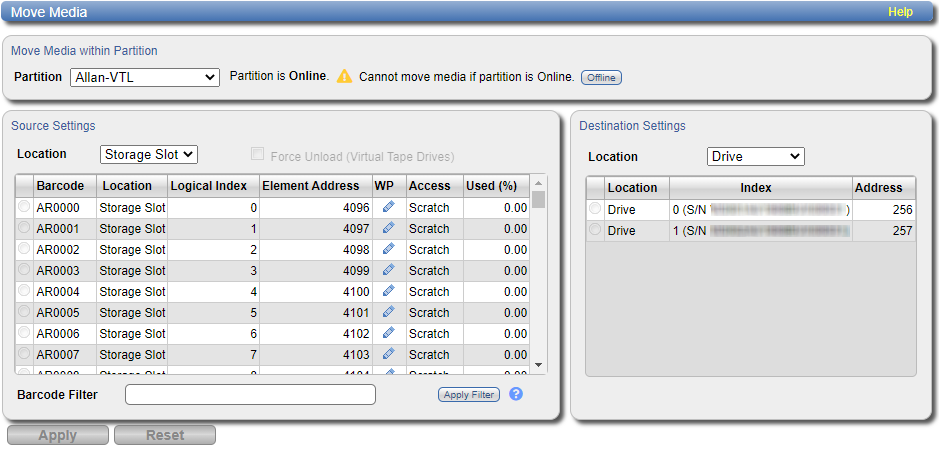The width and height of the screenshot is (939, 450).
Task: Expand the destination Location Drive dropdown
Action: [755, 157]
